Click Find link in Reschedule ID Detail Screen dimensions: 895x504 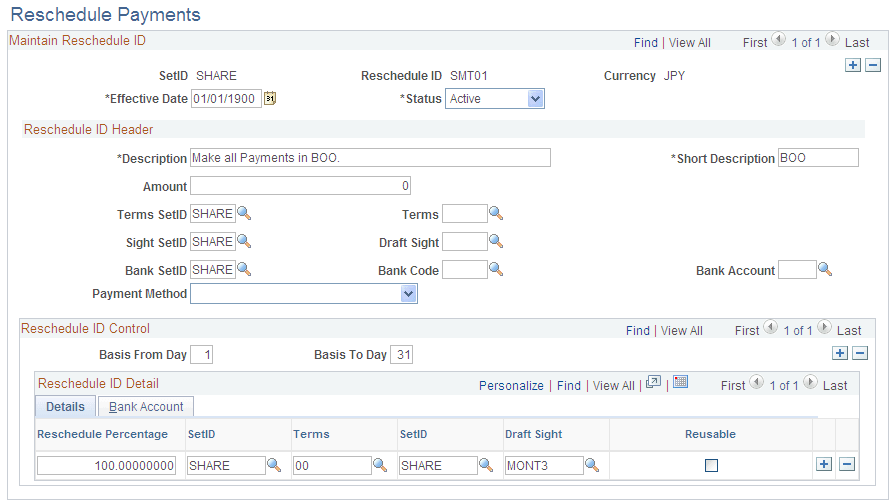point(569,386)
